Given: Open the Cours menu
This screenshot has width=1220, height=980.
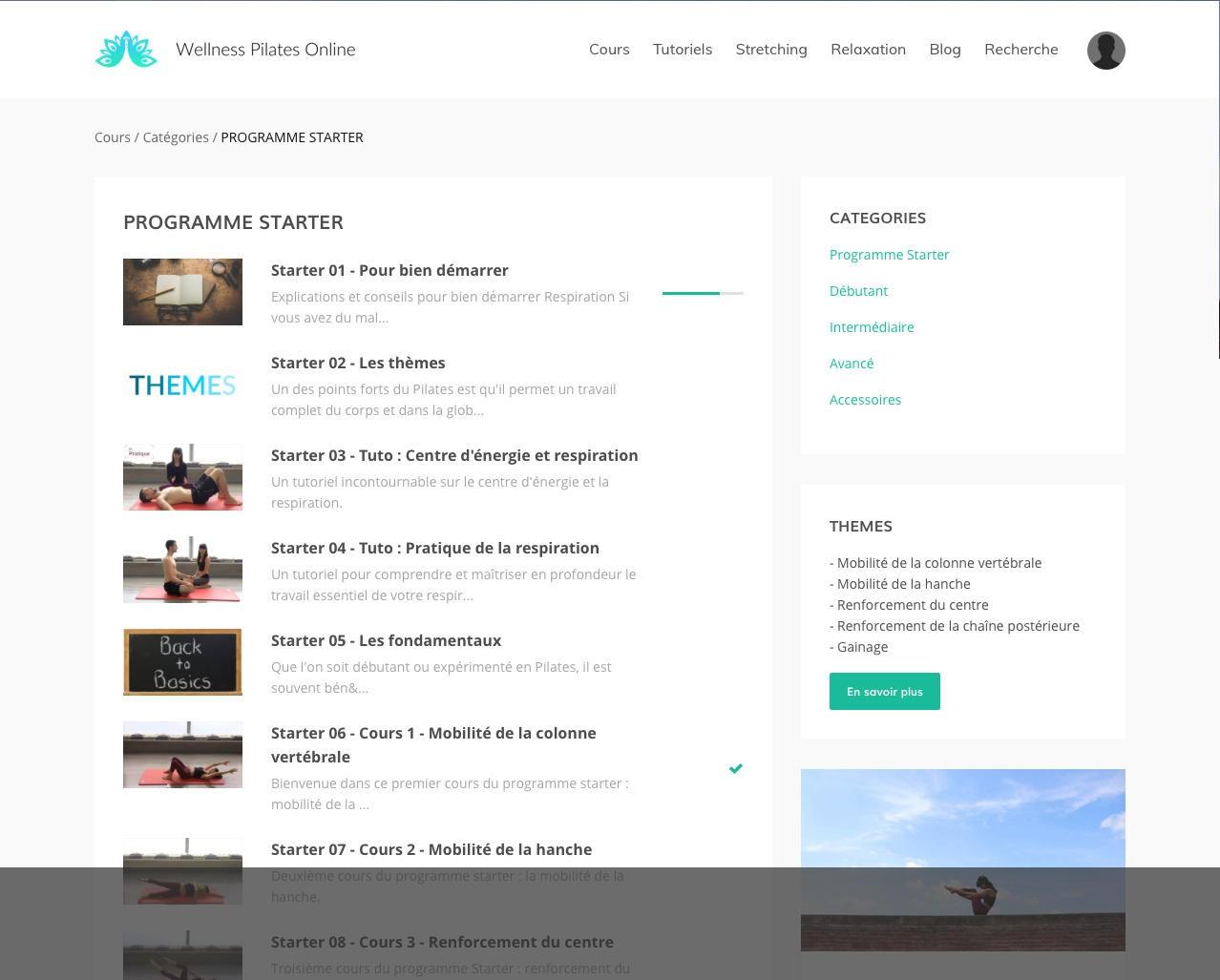Looking at the screenshot, I should [x=609, y=49].
